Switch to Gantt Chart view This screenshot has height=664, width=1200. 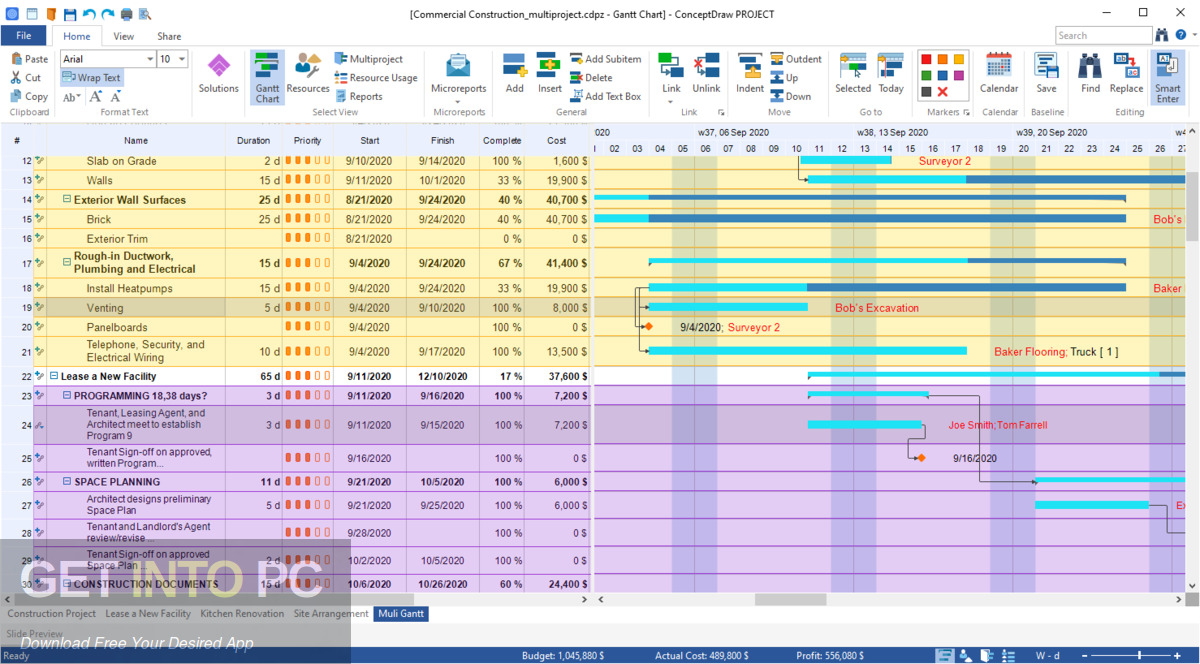coord(267,77)
